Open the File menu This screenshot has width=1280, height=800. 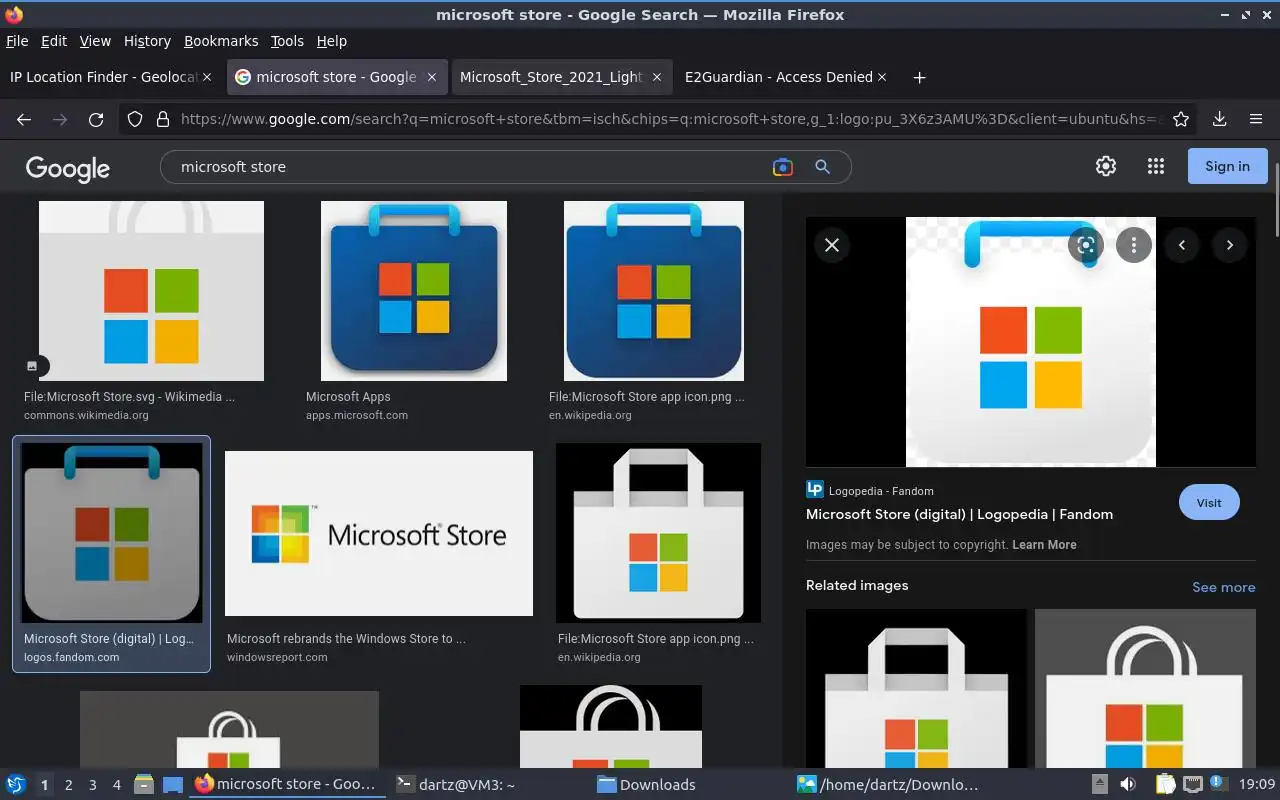17,41
